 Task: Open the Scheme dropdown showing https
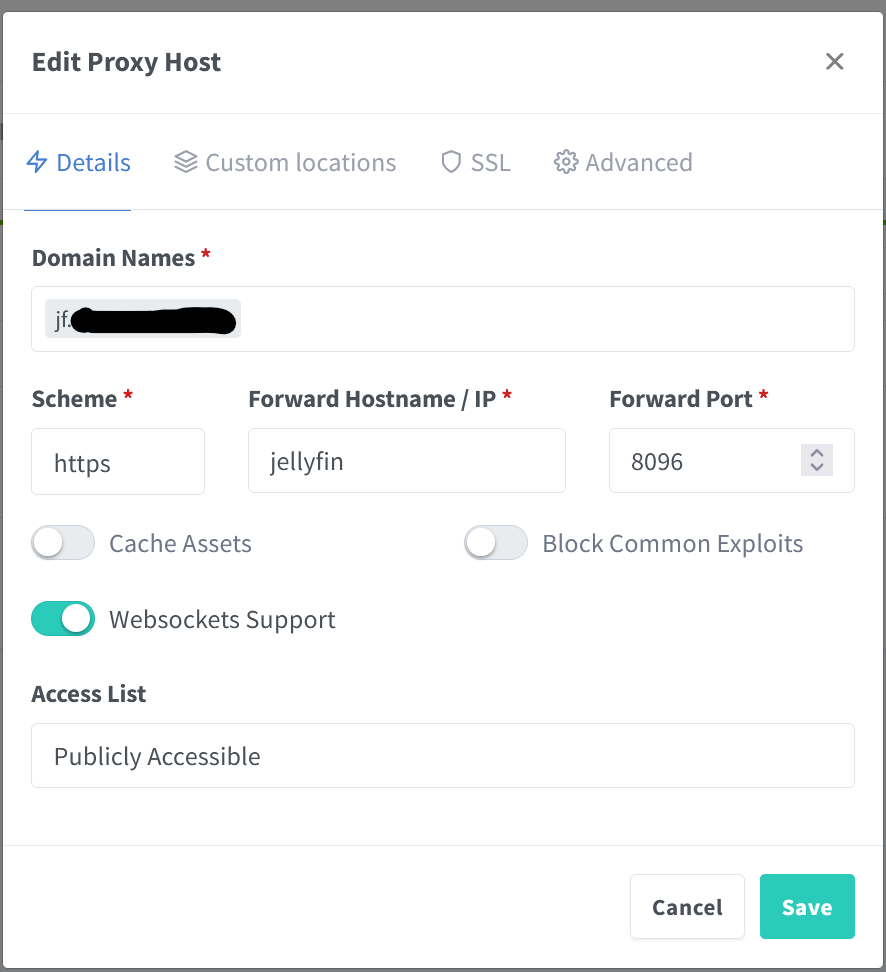tap(118, 462)
